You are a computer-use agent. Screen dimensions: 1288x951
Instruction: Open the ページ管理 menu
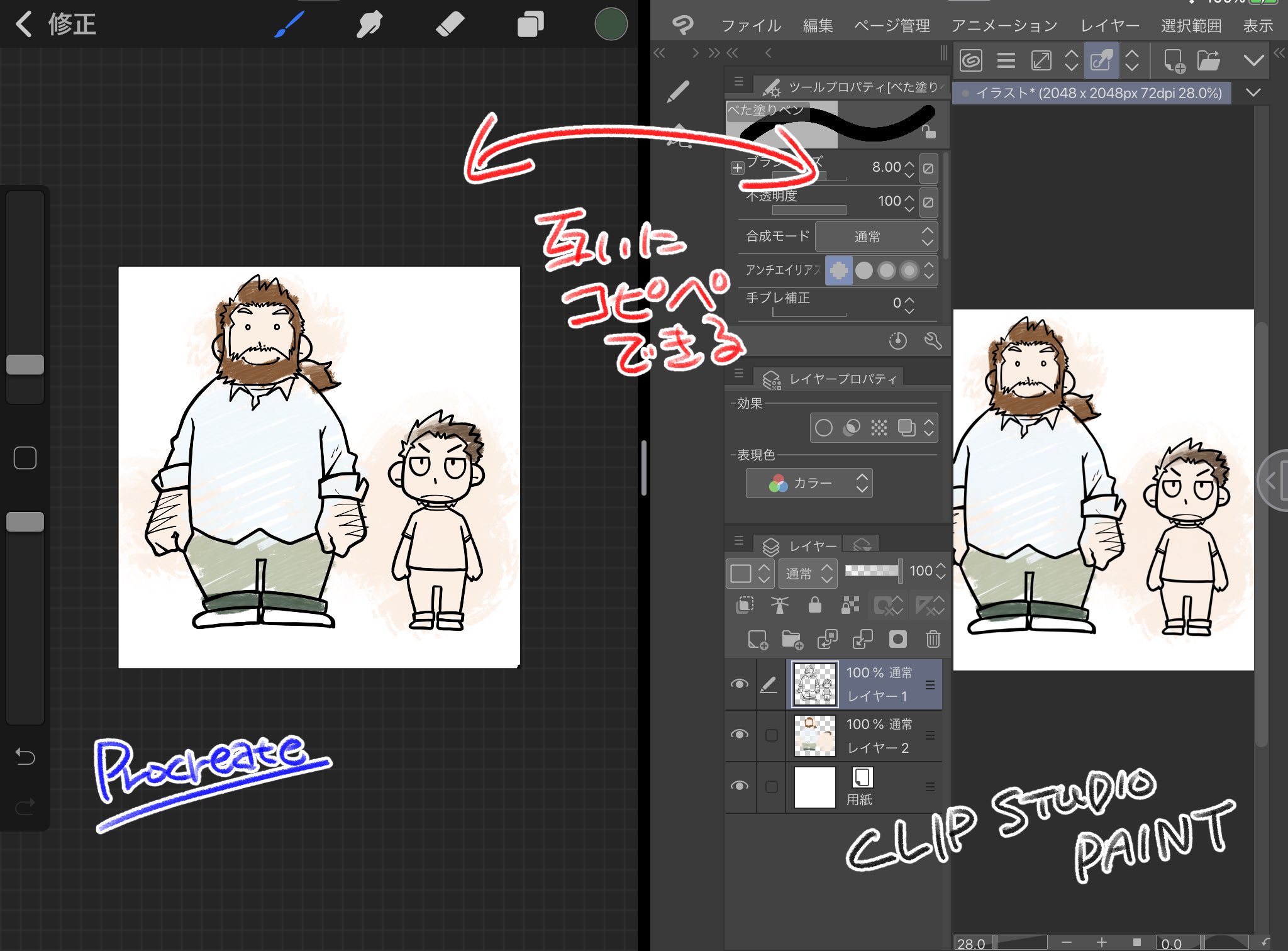point(892,26)
